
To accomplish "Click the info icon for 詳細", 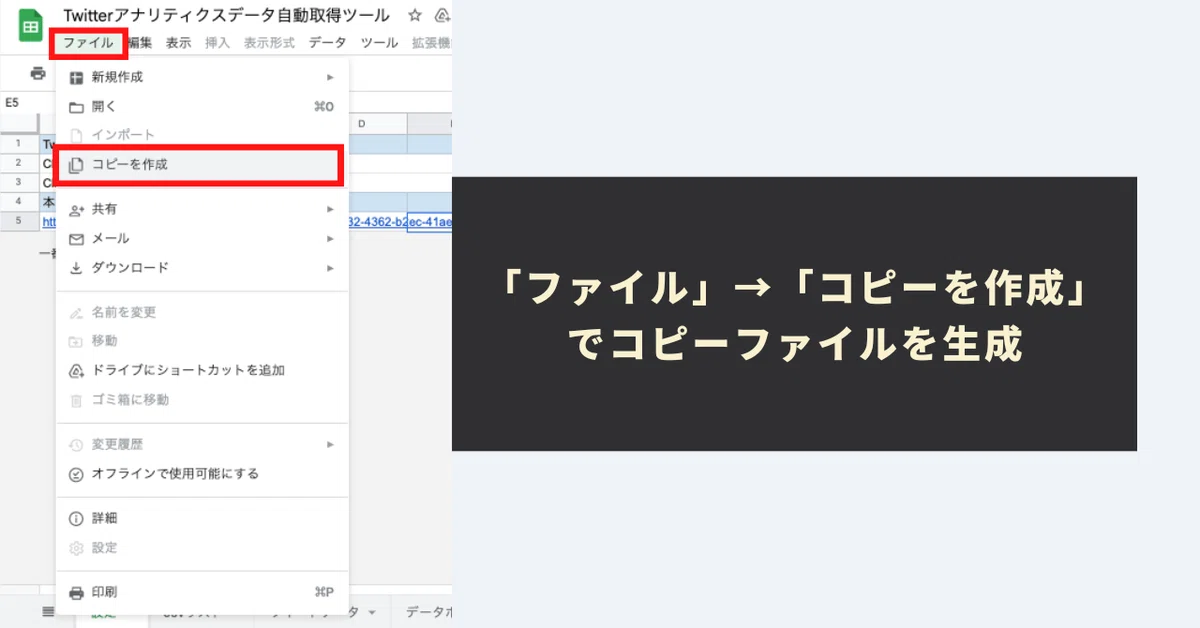I will [76, 519].
